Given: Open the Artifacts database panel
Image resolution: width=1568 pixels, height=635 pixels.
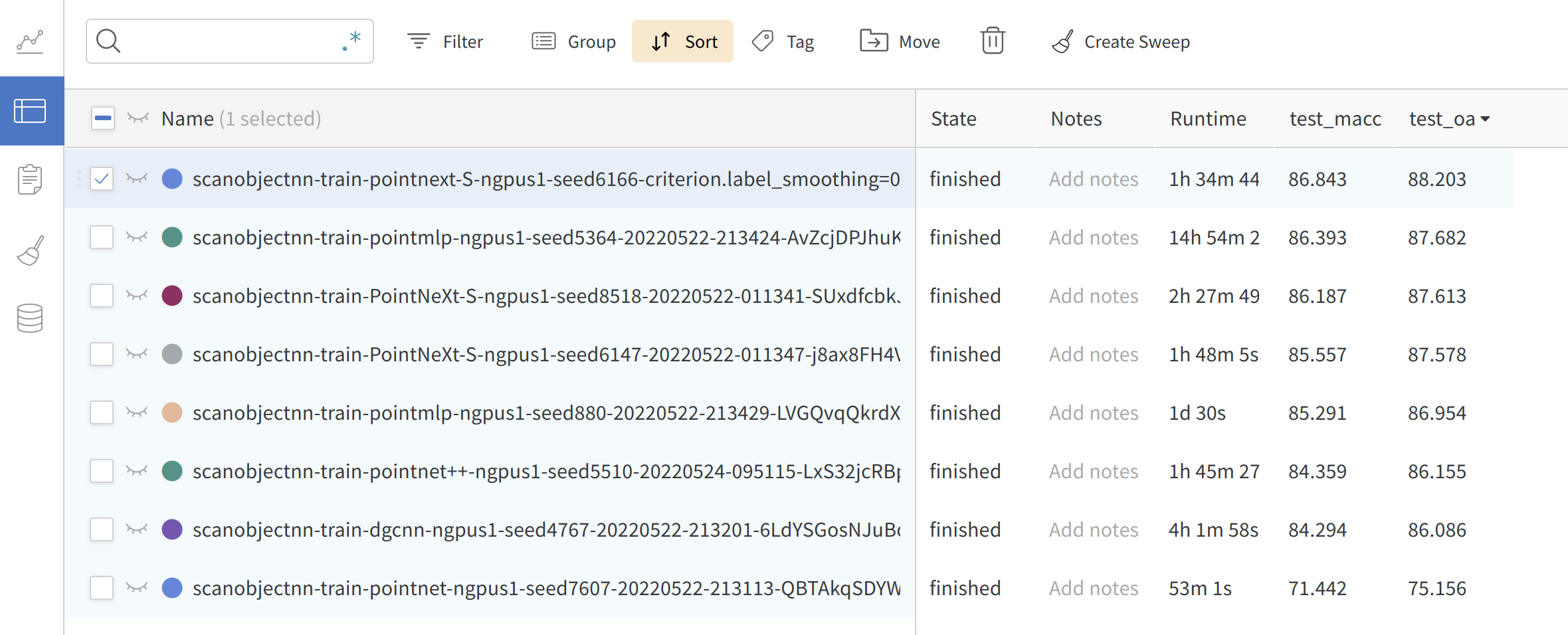Looking at the screenshot, I should (30, 318).
